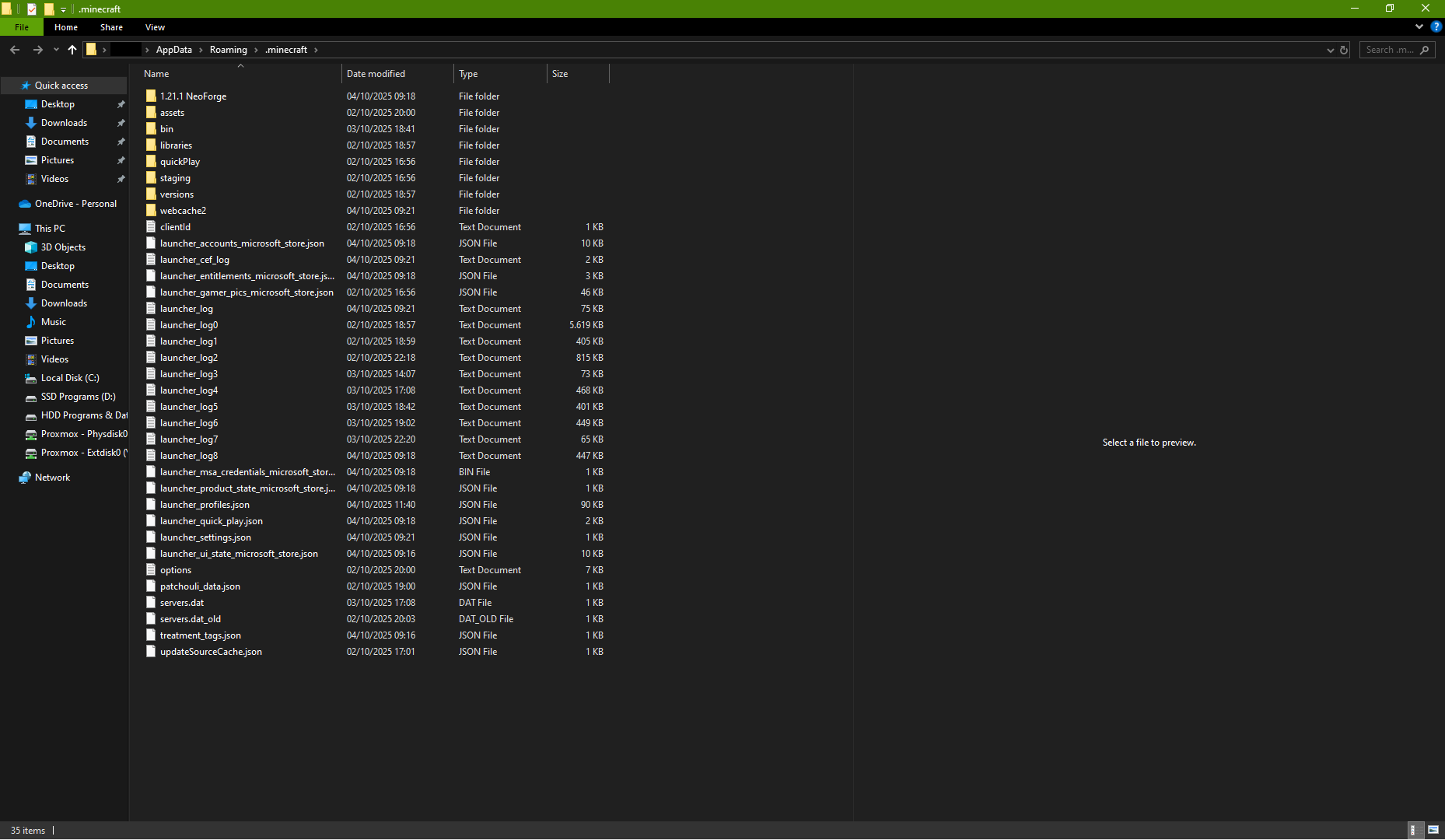The height and width of the screenshot is (840, 1445).
Task: Click the Up one level arrow
Action: coord(72,50)
